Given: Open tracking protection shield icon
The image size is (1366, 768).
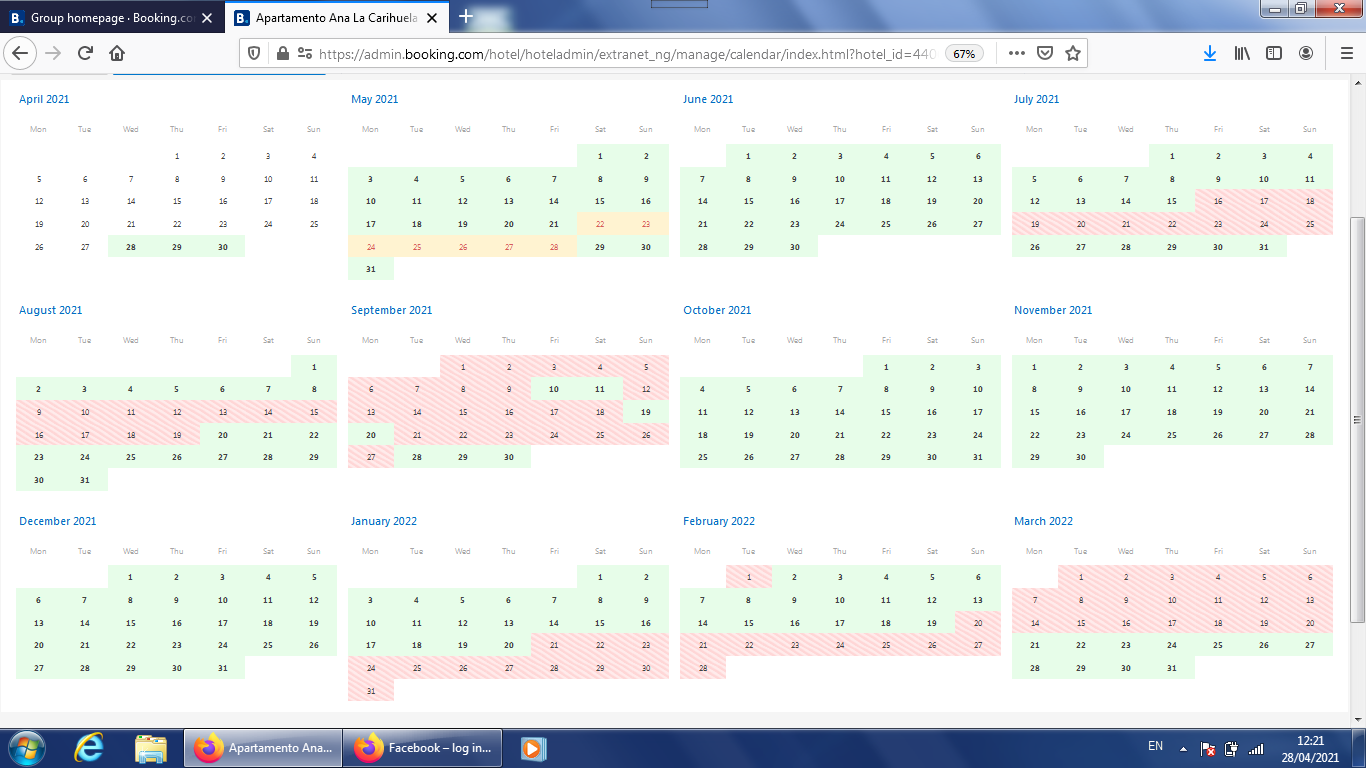Looking at the screenshot, I should pos(254,54).
